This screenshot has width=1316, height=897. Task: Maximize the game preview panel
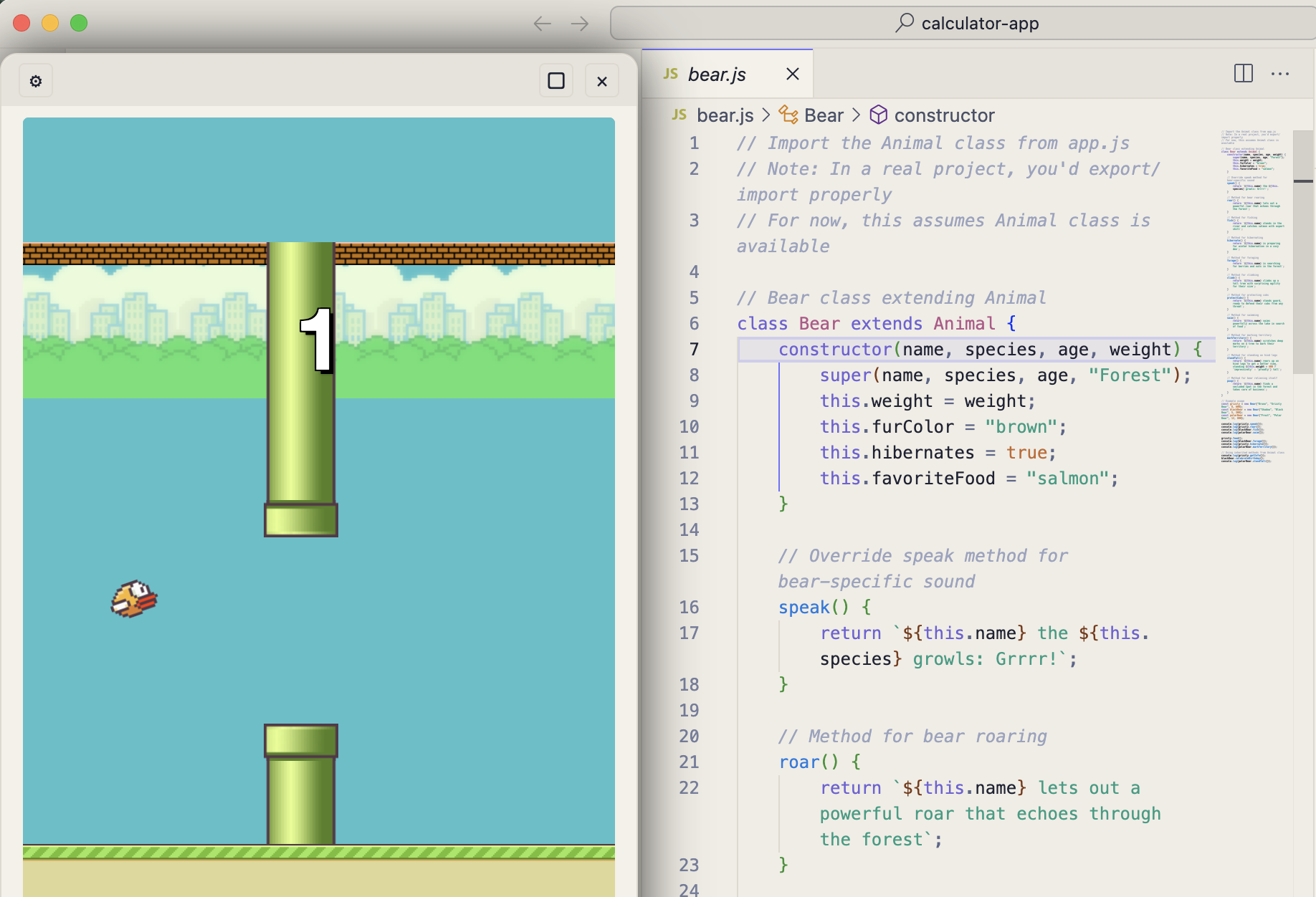tap(556, 81)
